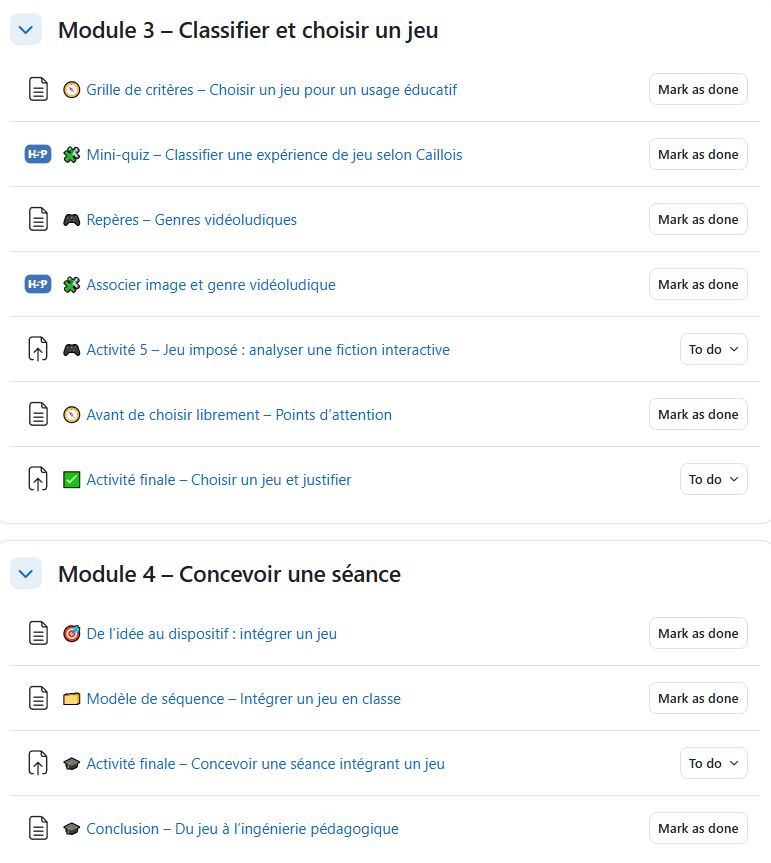
Task: Click assignment upload icon beside Activité 5
Action: point(37,349)
